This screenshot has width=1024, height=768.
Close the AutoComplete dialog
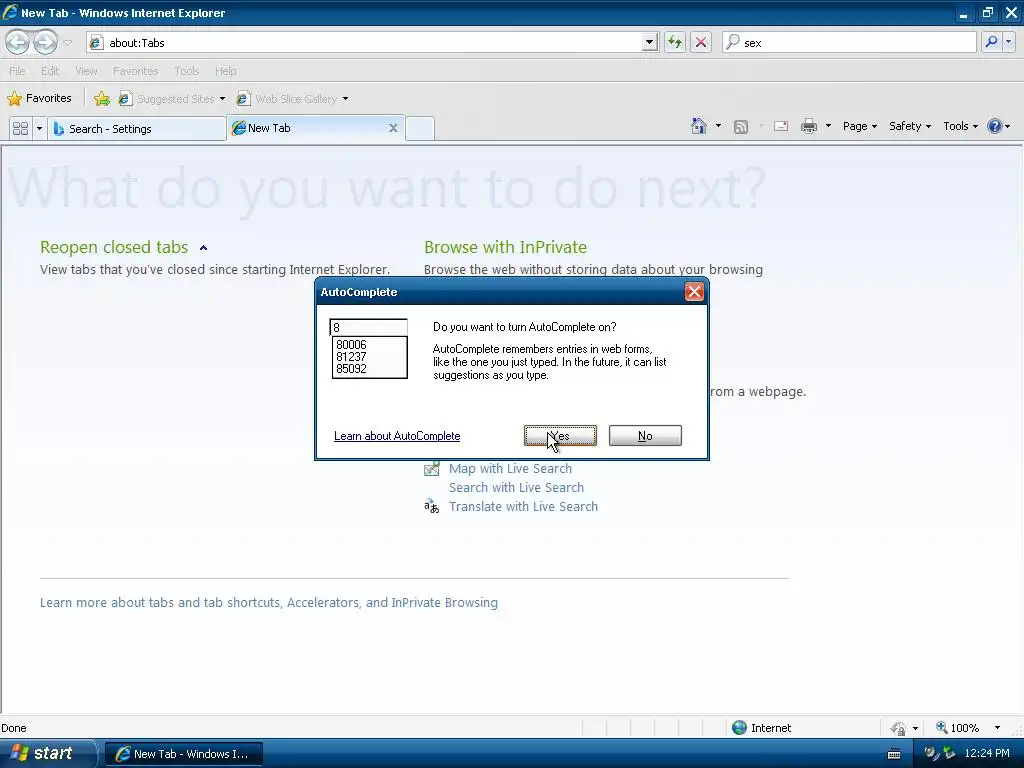pyautogui.click(x=694, y=292)
